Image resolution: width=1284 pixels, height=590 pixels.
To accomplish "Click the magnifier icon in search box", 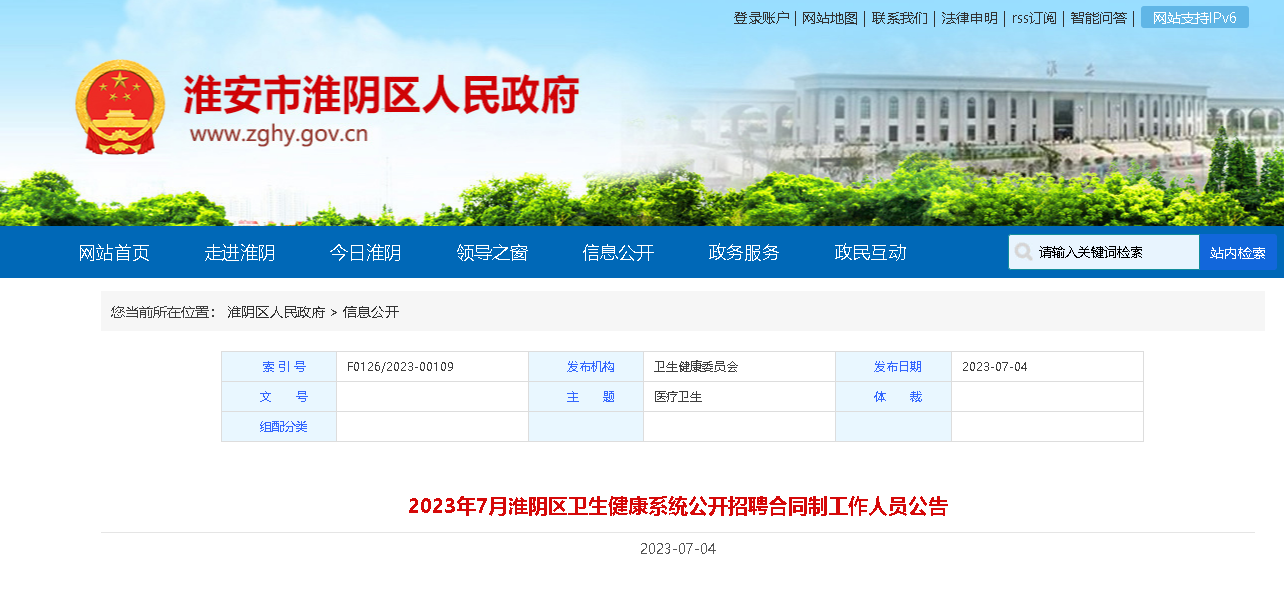I will (1023, 252).
